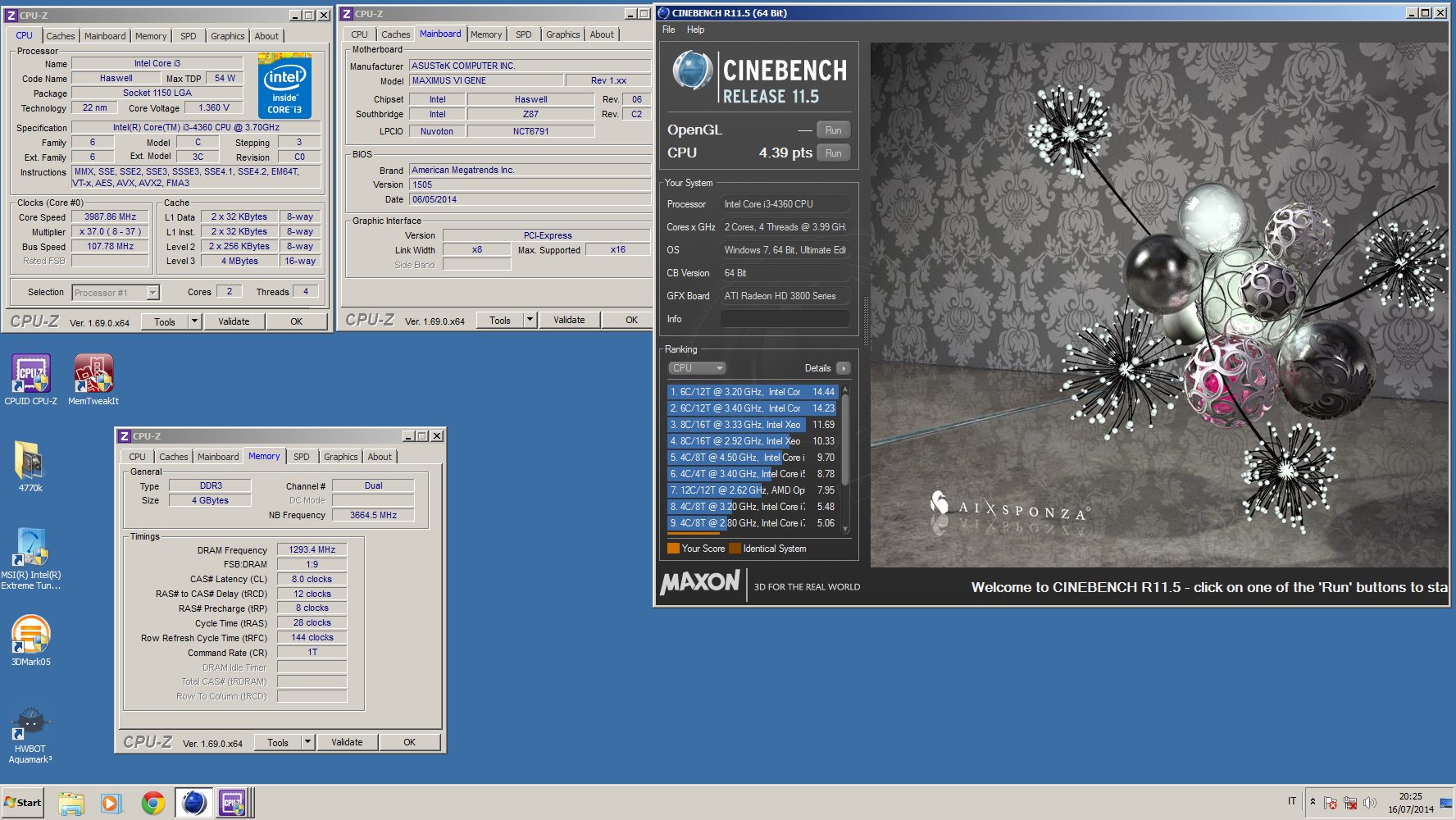
Task: Click the MAXON logo in Cinebench
Action: (x=701, y=583)
